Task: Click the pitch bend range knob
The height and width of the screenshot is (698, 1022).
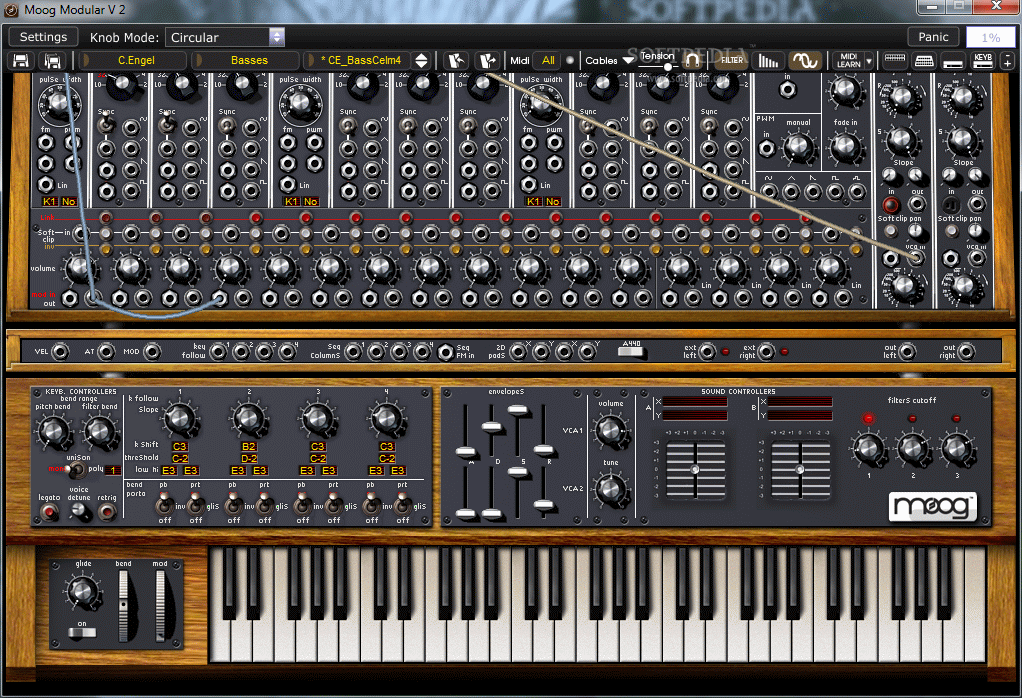Action: pyautogui.click(x=53, y=431)
